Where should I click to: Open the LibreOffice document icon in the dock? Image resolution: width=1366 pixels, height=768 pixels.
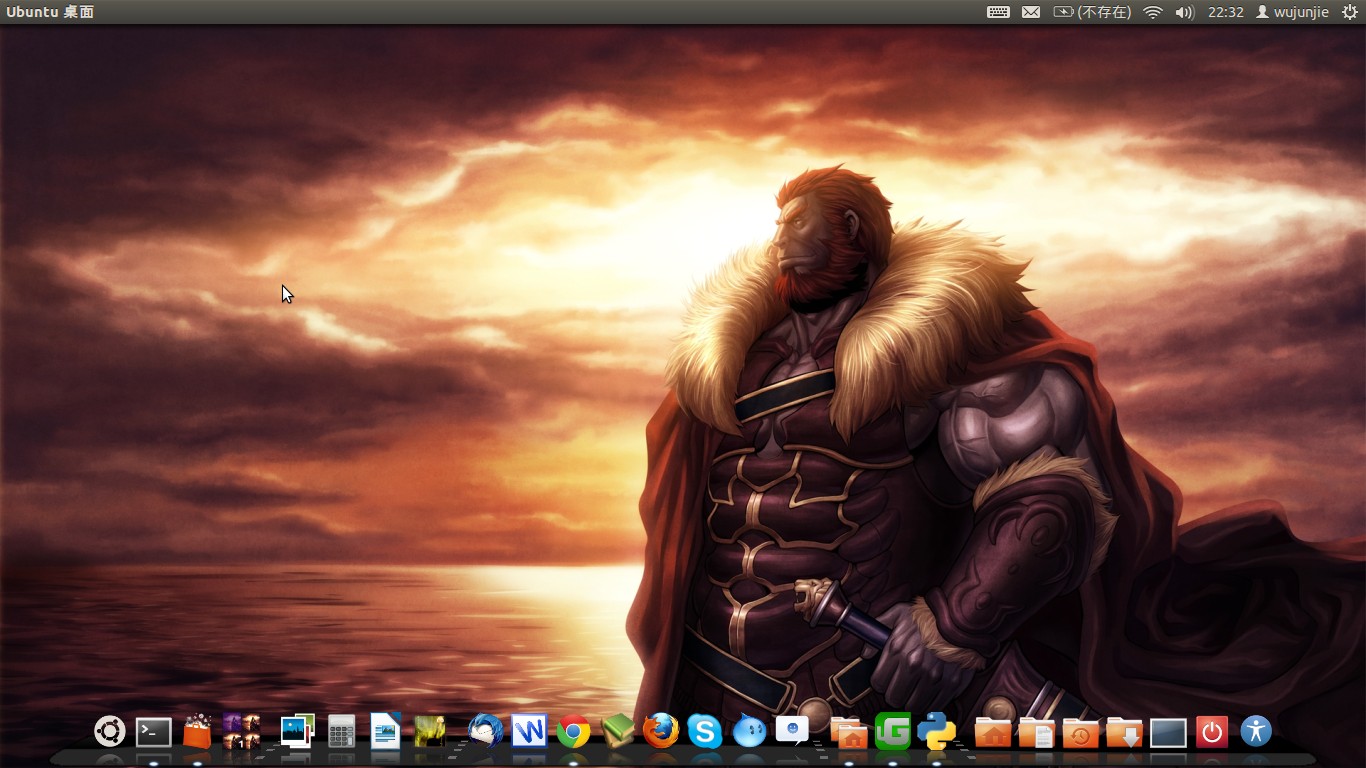[385, 731]
